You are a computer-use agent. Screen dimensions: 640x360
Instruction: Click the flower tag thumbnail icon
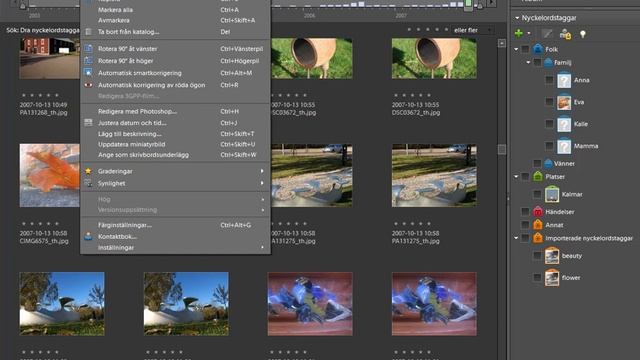[x=552, y=278]
